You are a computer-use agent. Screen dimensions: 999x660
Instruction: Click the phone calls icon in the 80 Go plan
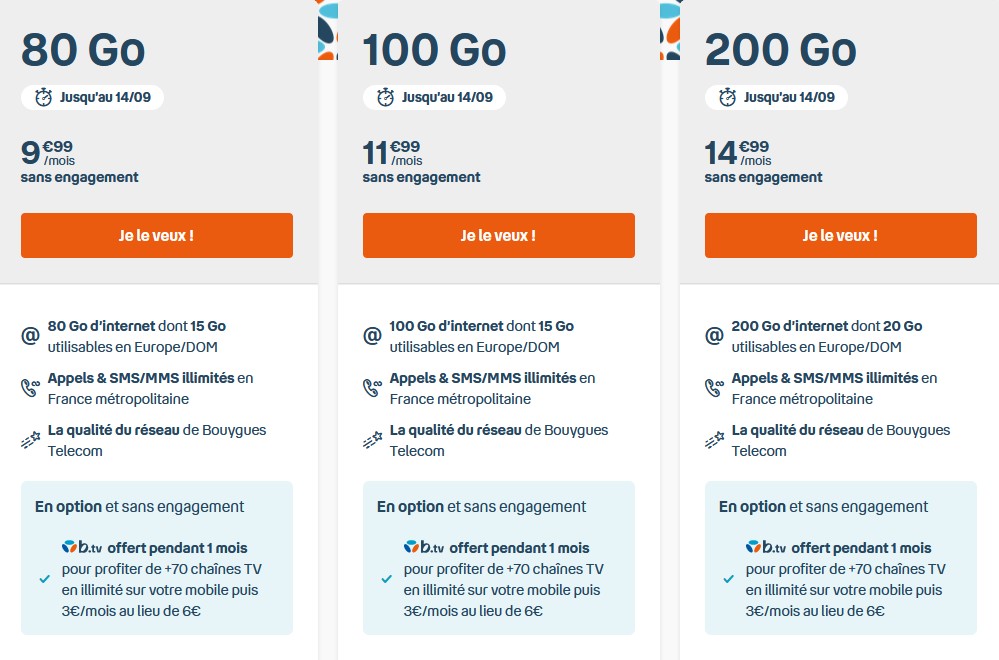(30, 388)
